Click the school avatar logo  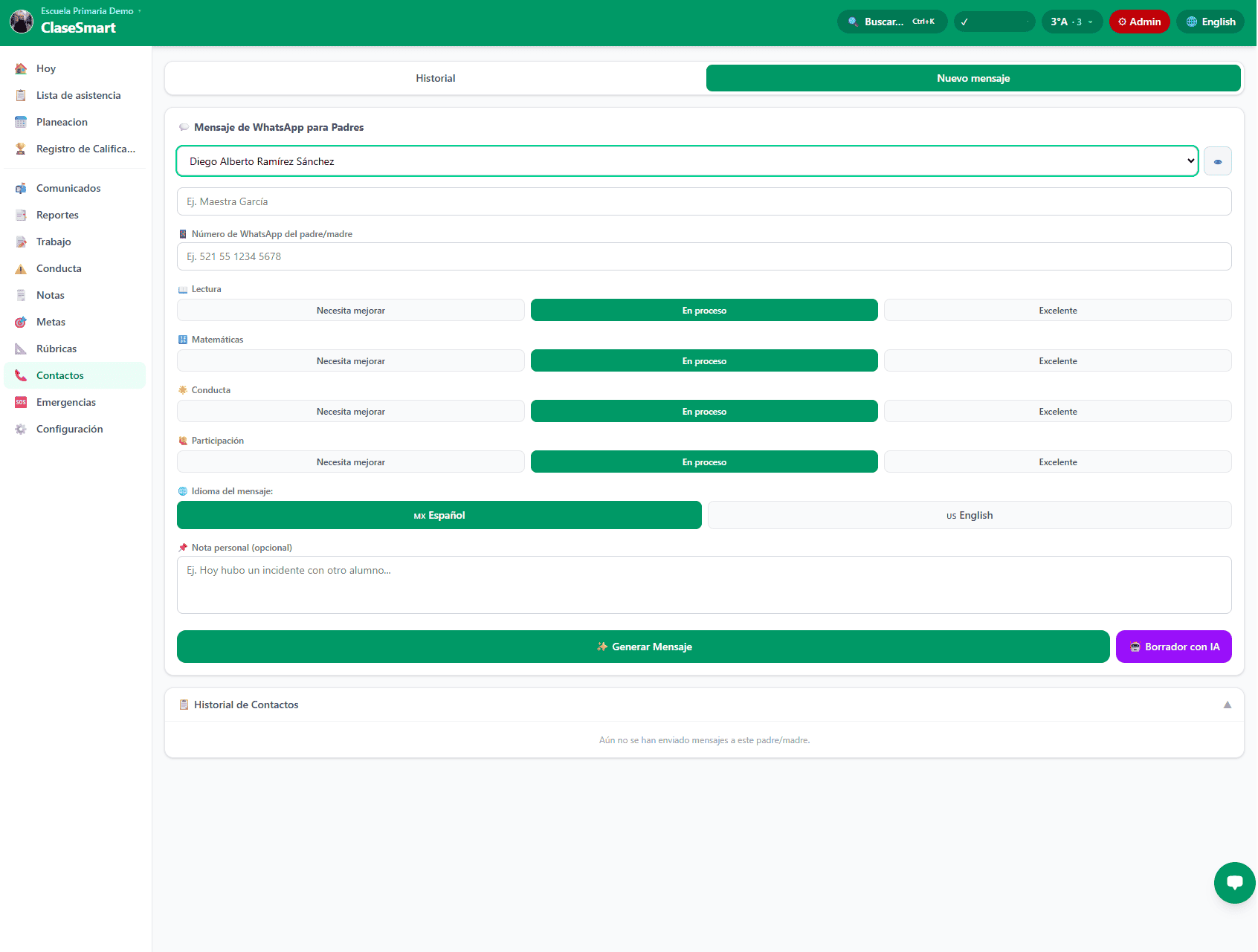click(x=22, y=22)
